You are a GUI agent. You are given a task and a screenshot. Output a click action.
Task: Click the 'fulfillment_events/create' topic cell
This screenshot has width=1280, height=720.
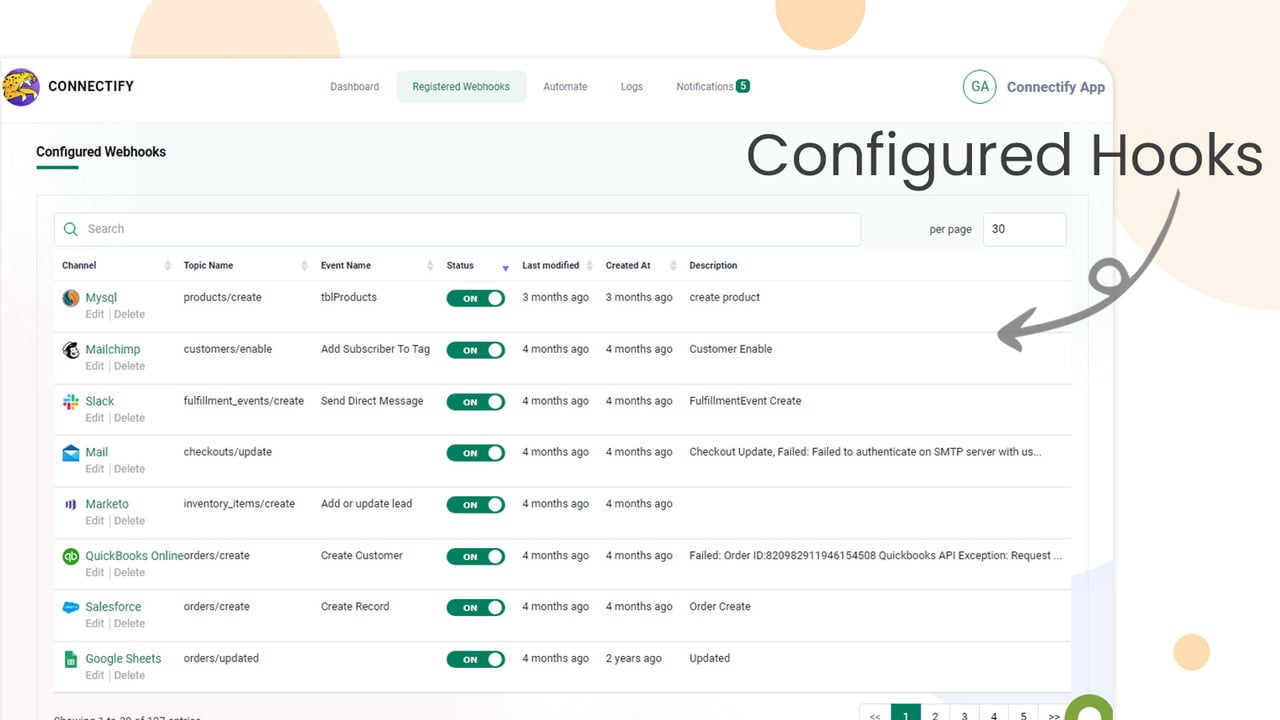[x=244, y=401]
